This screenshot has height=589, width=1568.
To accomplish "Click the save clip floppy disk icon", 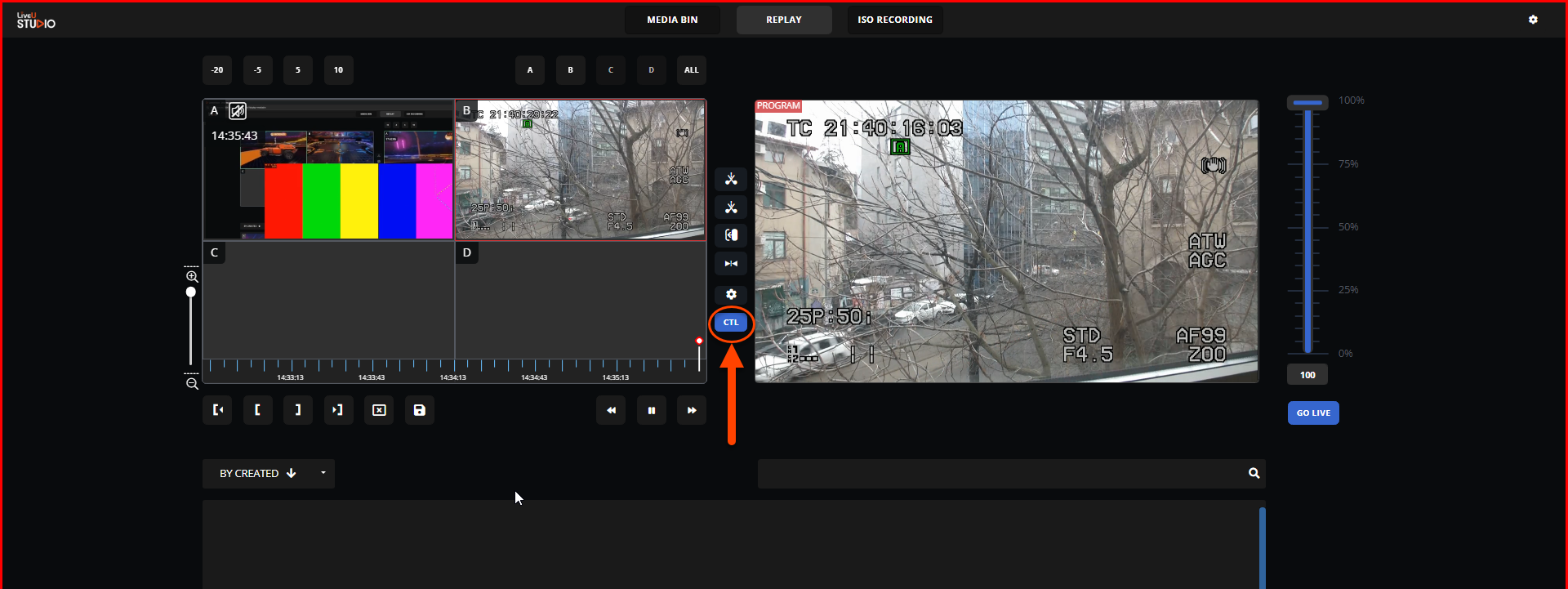I will [419, 410].
